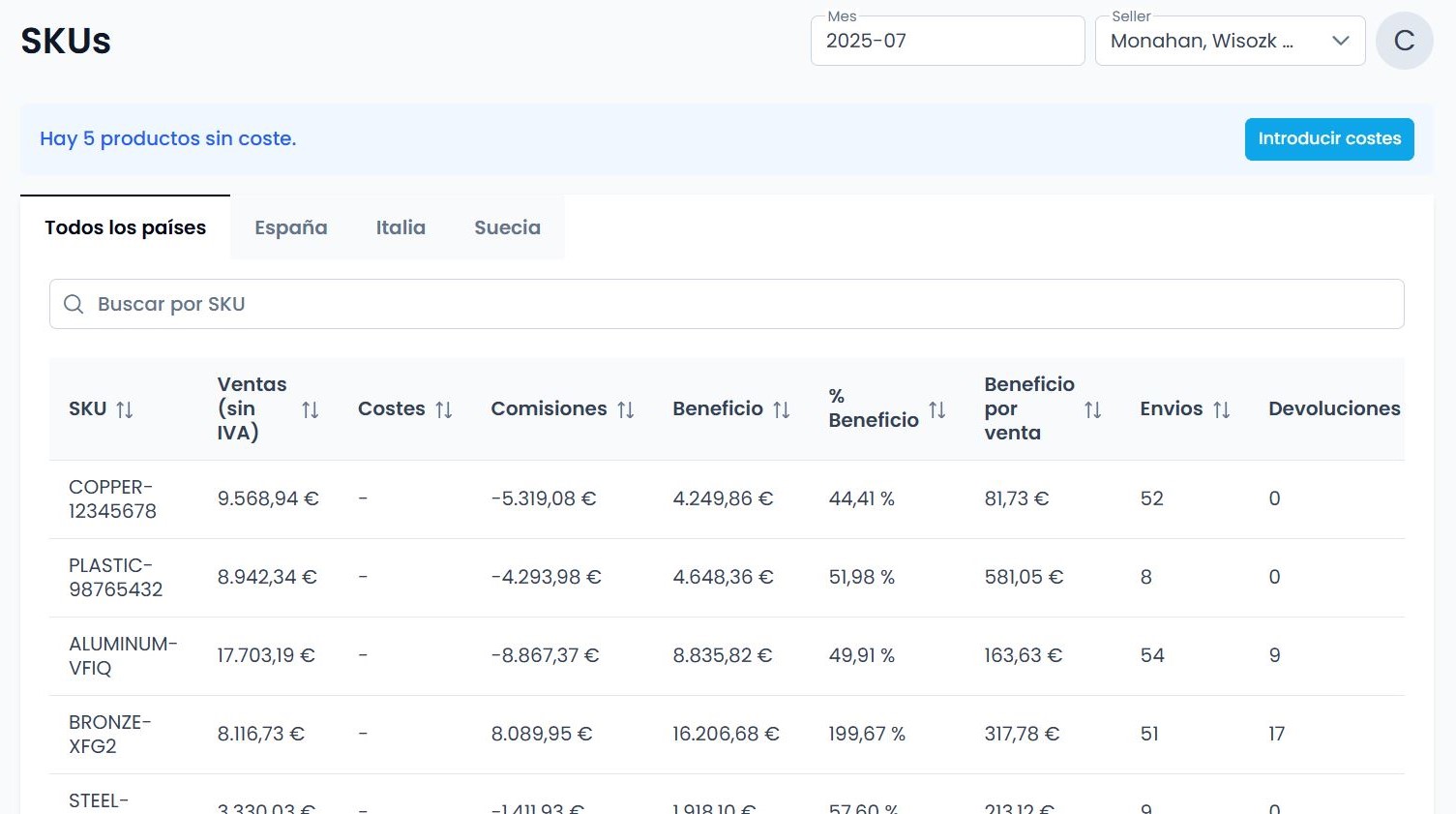Select the Todos los países tab
The image size is (1456, 814).
[x=125, y=227]
